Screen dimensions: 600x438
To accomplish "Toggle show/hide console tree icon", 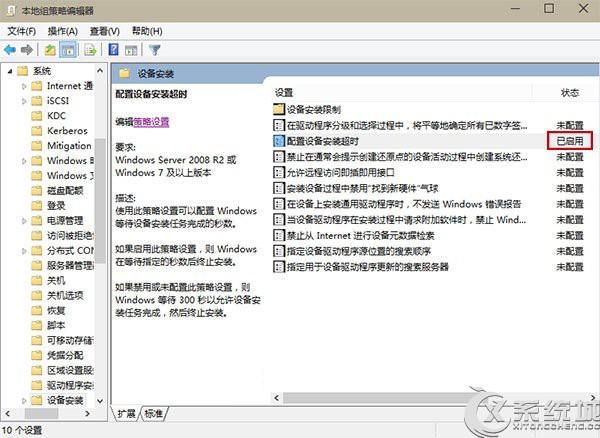I will (x=68, y=50).
